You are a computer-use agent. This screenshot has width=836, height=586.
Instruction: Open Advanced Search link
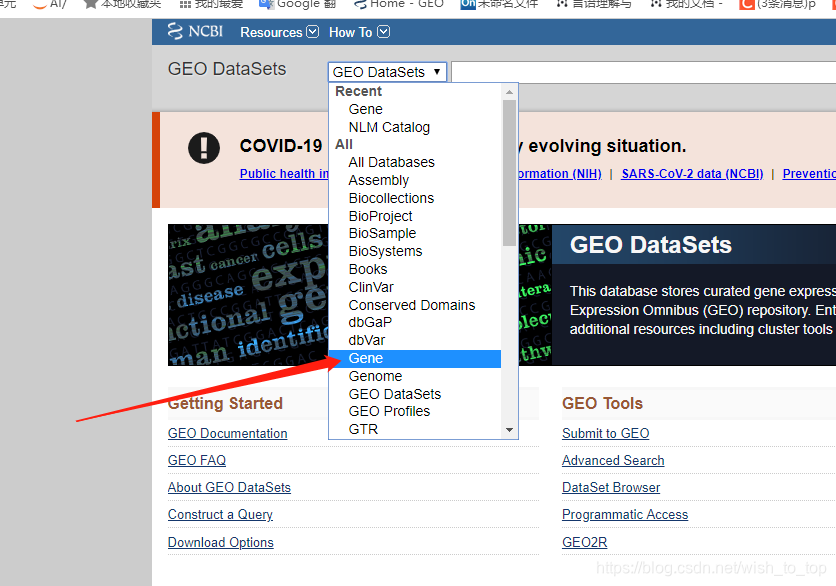pos(613,460)
